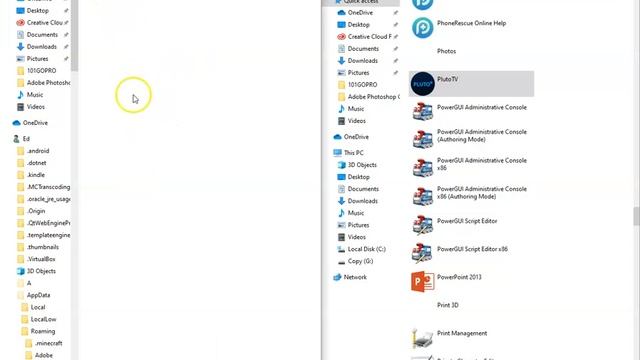Select pinned Documents in left window
The height and width of the screenshot is (360, 640).
point(42,35)
